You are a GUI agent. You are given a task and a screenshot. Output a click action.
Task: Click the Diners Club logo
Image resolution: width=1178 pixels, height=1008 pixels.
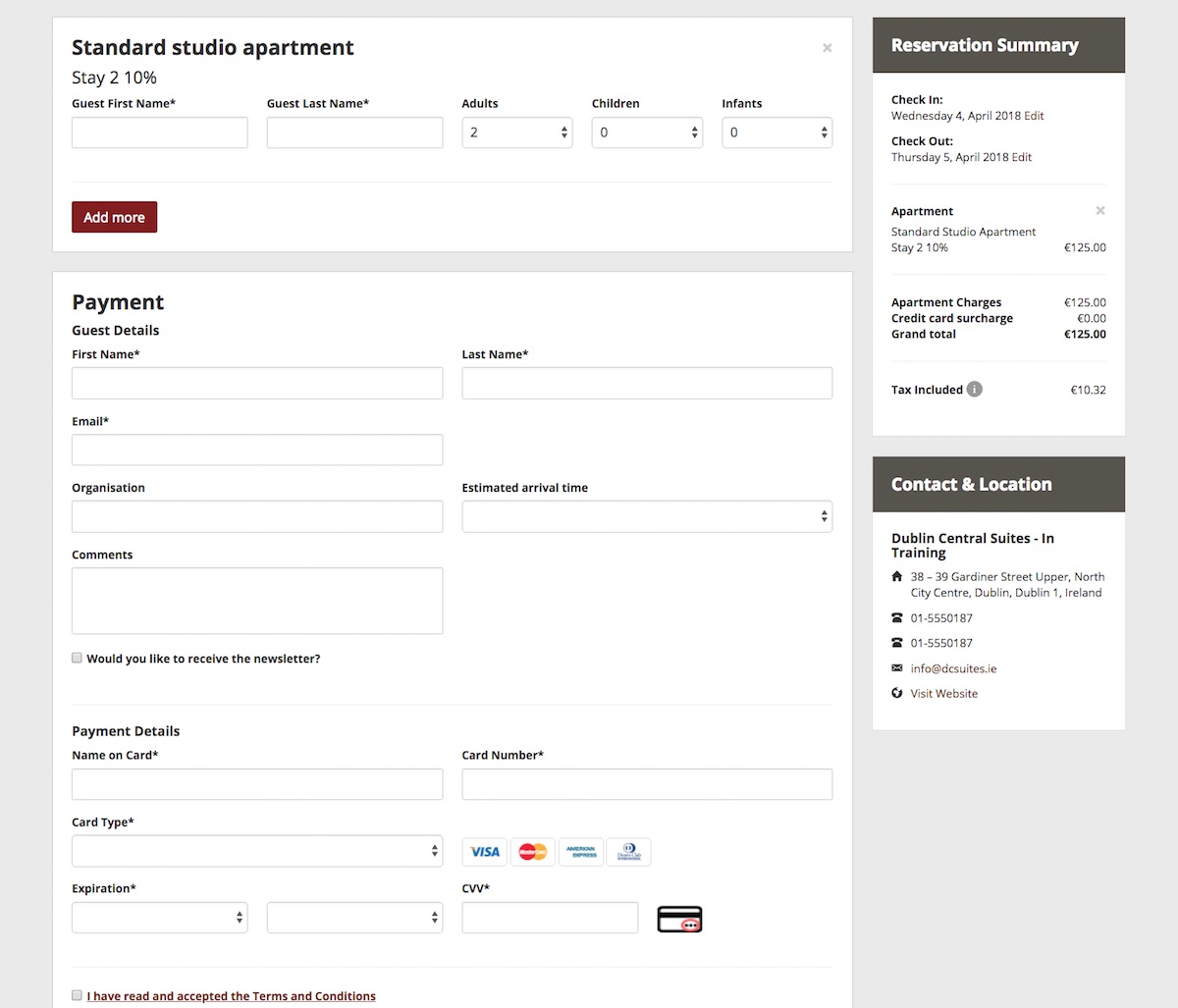click(628, 852)
